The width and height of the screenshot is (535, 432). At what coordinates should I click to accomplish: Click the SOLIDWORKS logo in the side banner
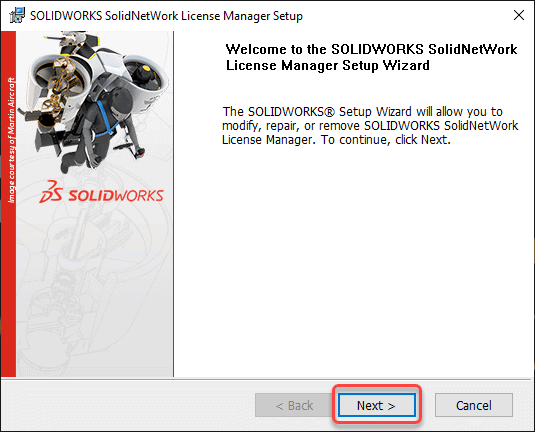pos(101,192)
